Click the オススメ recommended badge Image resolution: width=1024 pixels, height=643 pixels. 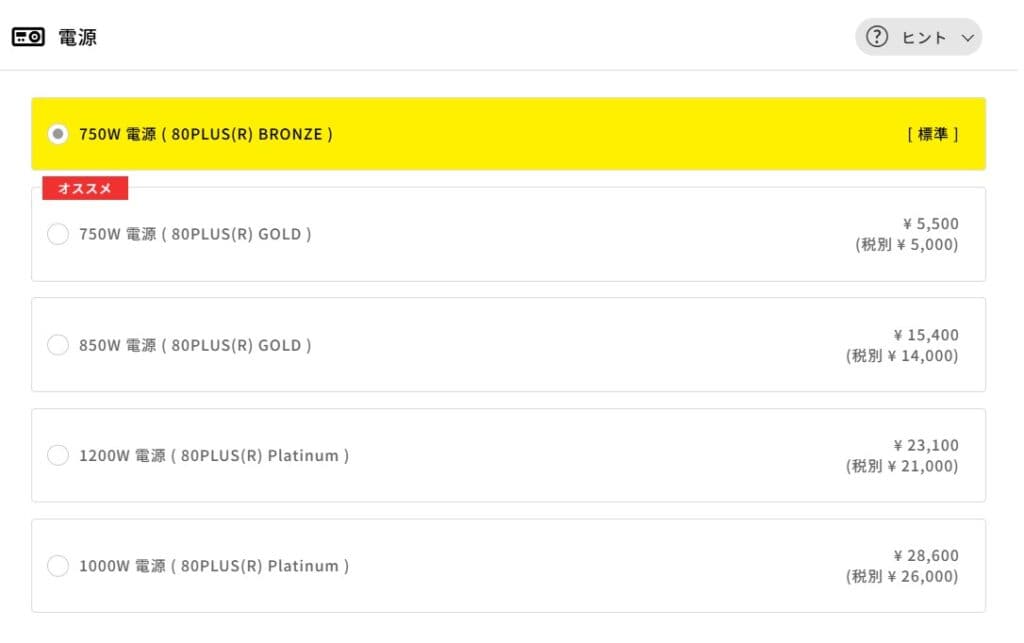click(x=85, y=189)
